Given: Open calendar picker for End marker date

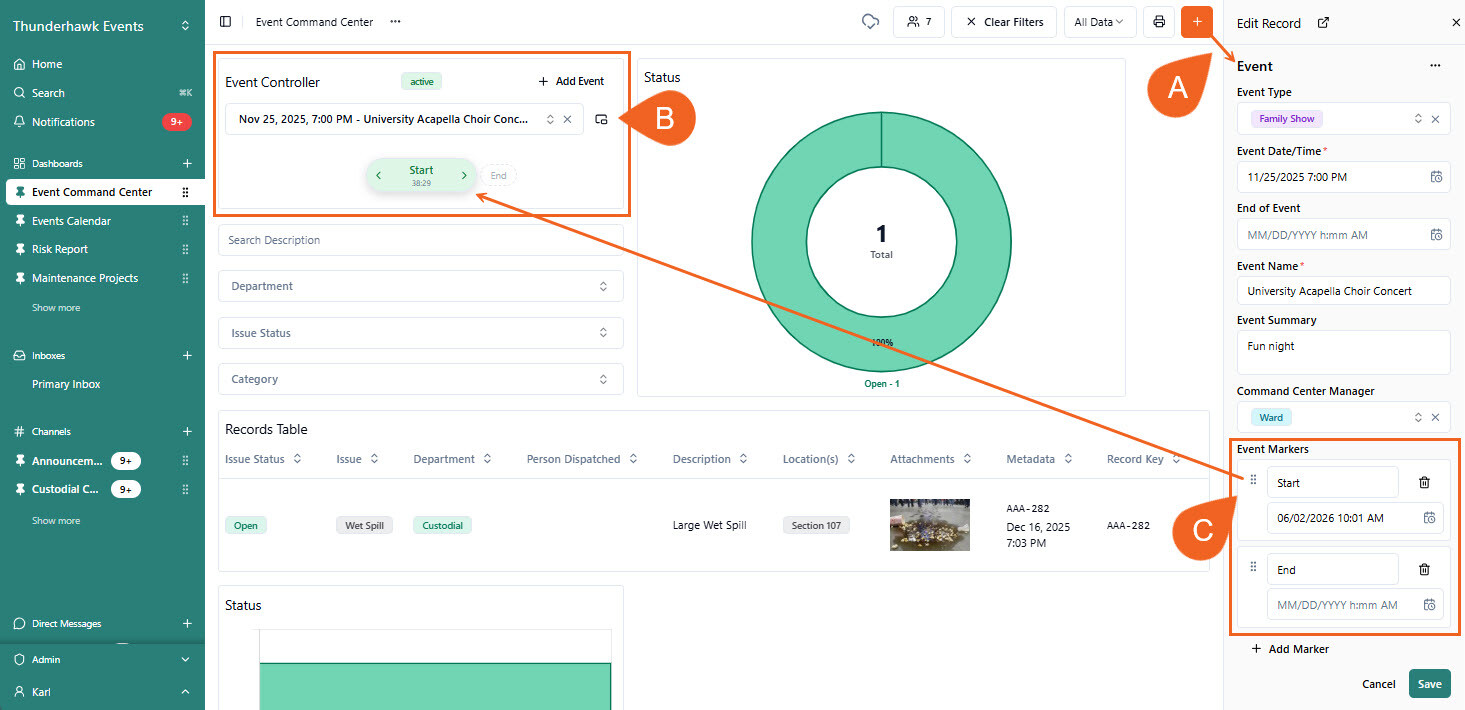Looking at the screenshot, I should tap(1430, 605).
